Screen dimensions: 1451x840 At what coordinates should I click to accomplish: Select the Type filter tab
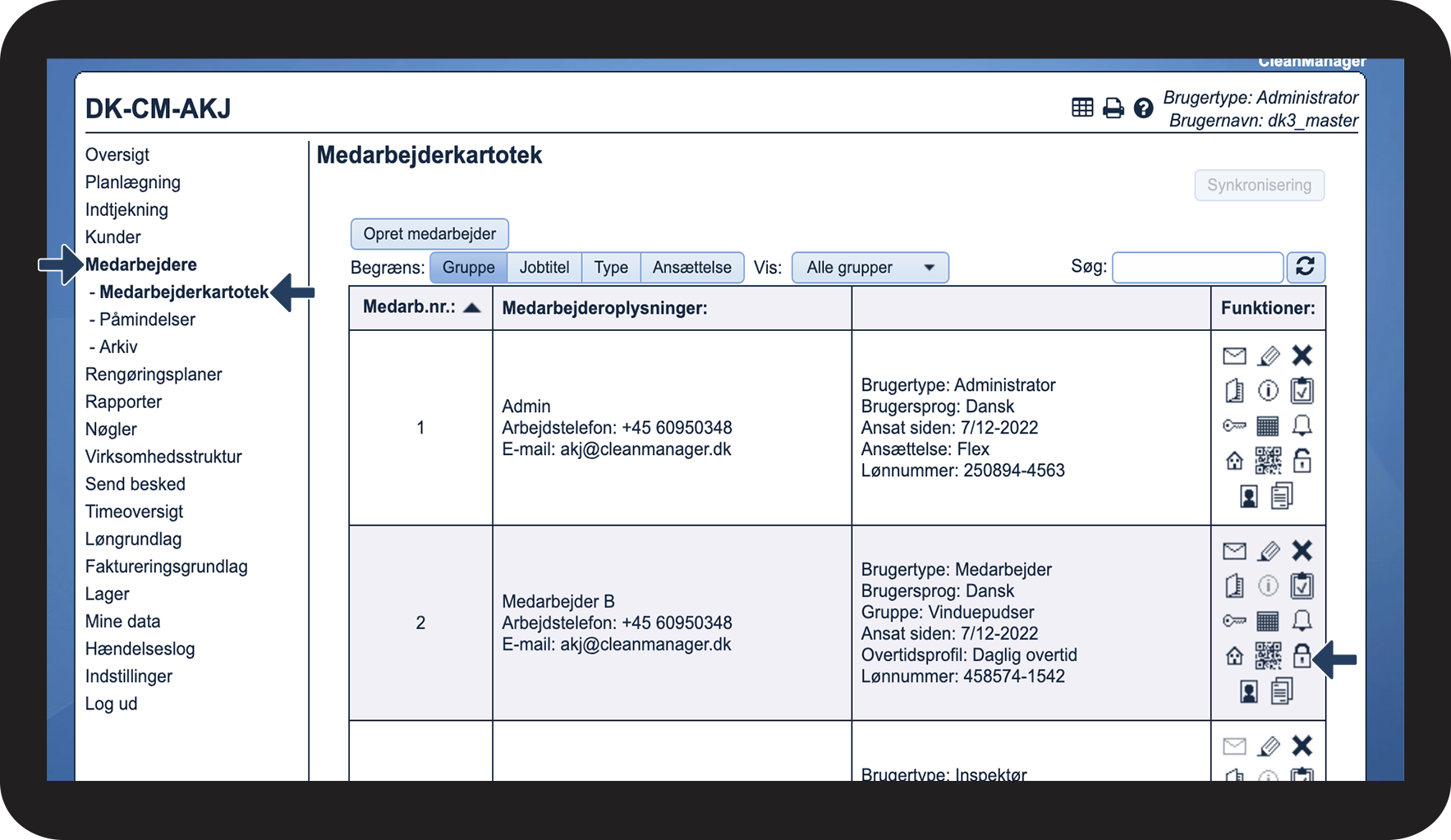pos(611,268)
